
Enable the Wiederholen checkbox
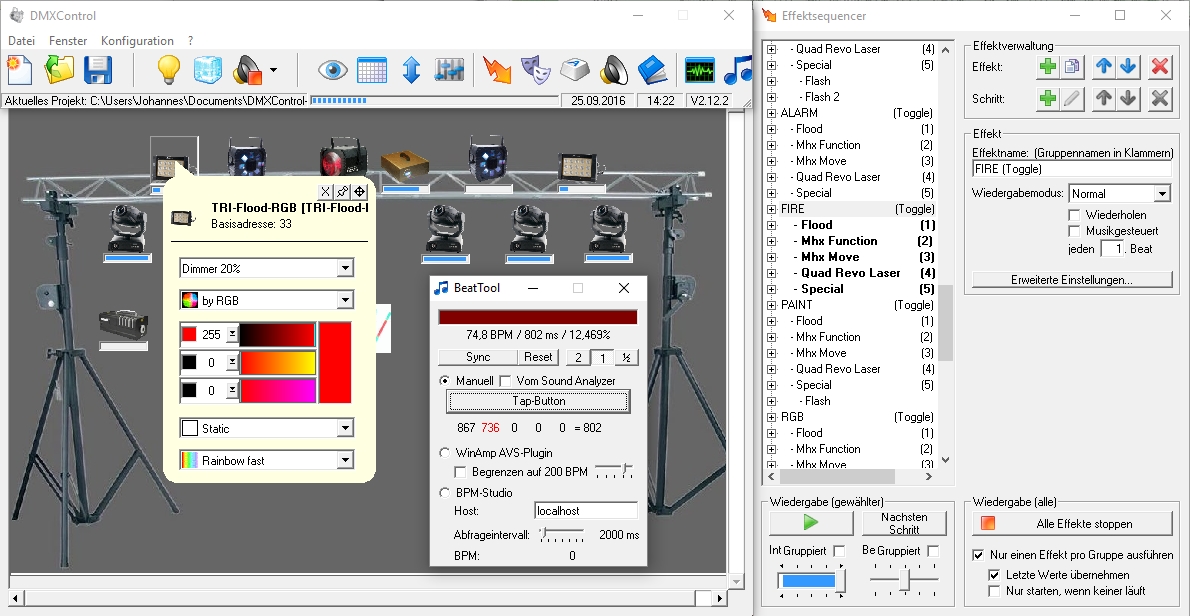coord(1075,215)
